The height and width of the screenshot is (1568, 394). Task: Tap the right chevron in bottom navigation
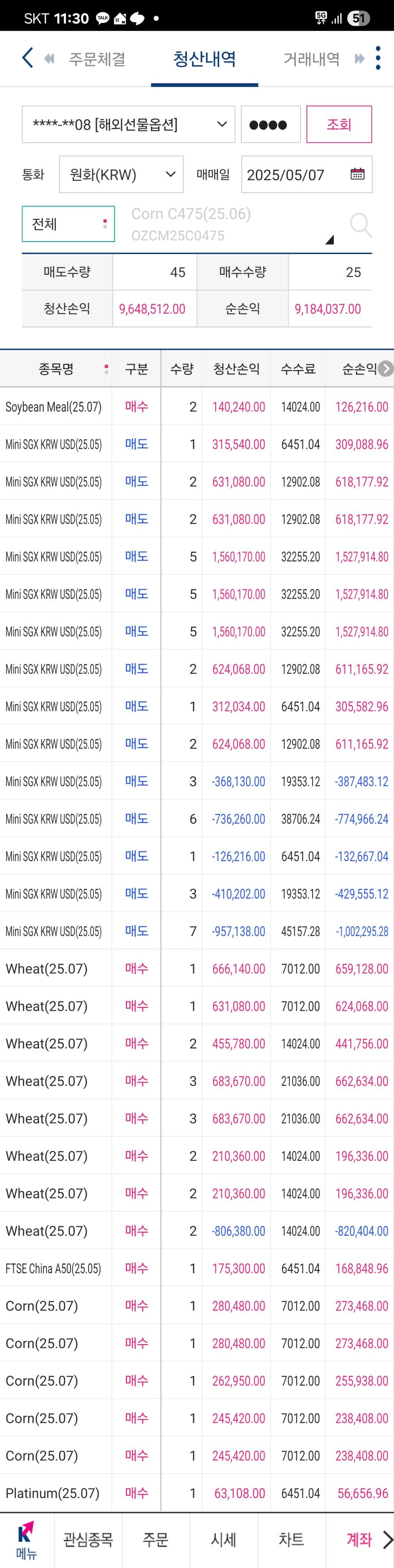(387, 1540)
